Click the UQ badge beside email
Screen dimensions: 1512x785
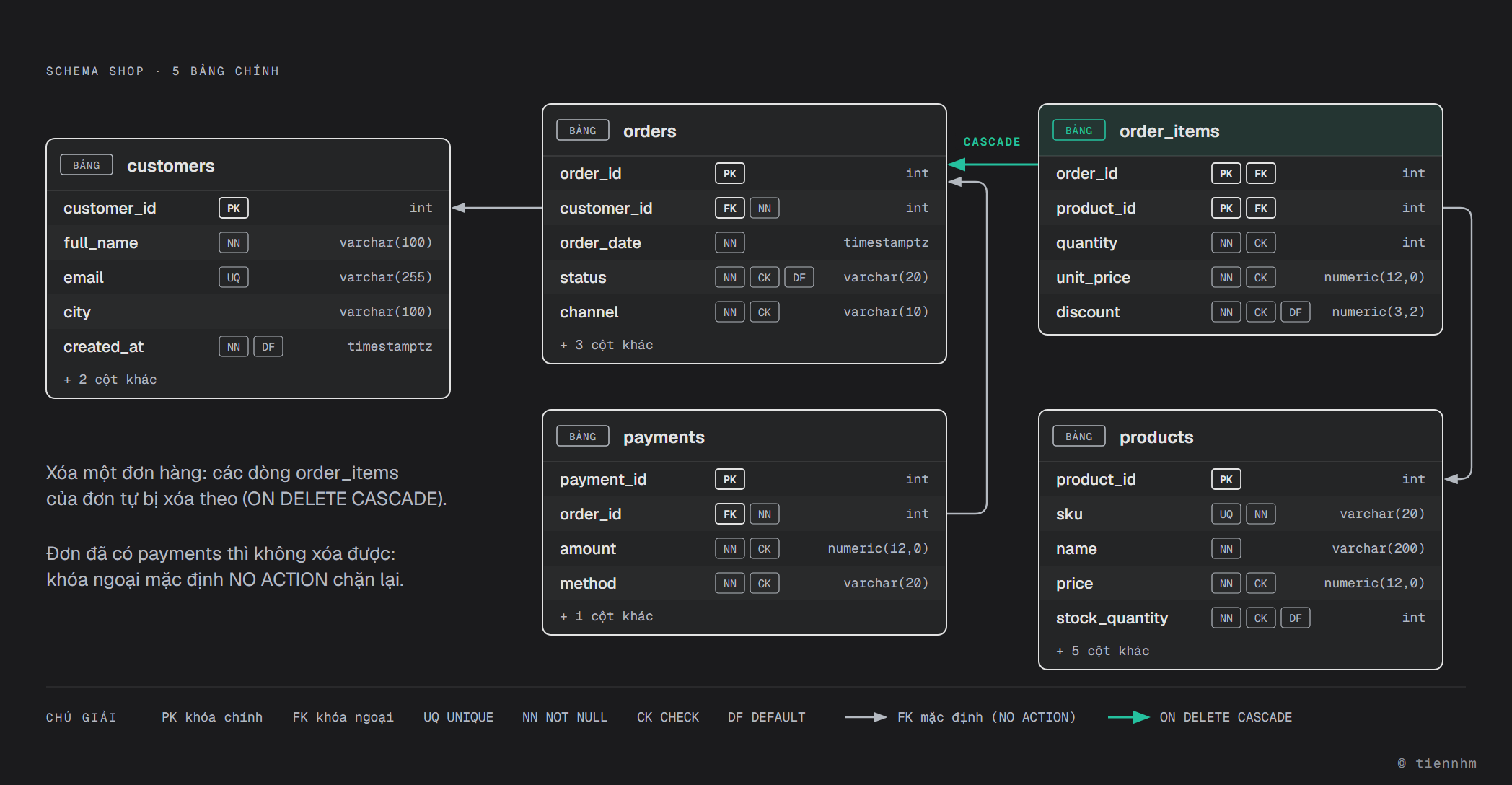tap(234, 277)
